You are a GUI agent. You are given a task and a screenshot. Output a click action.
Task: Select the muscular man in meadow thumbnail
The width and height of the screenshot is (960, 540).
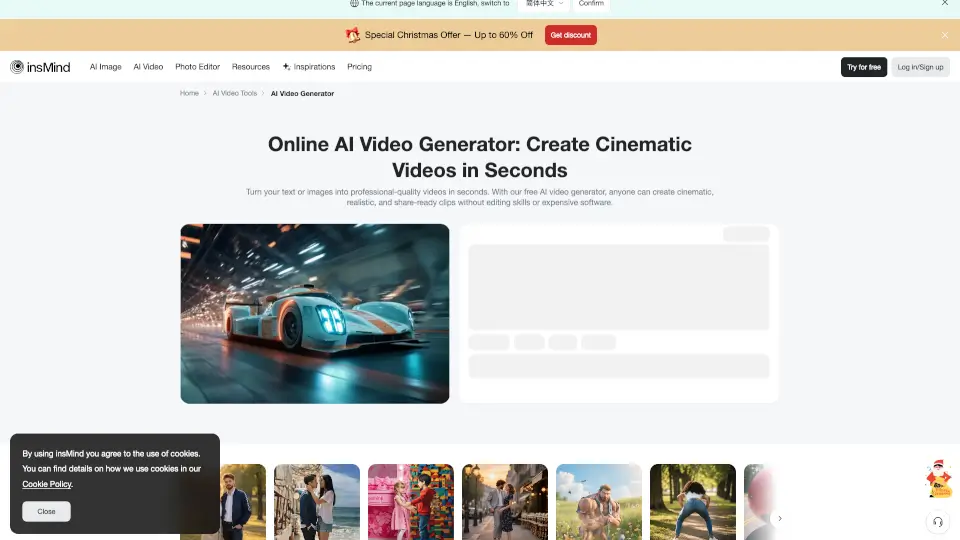pos(599,502)
